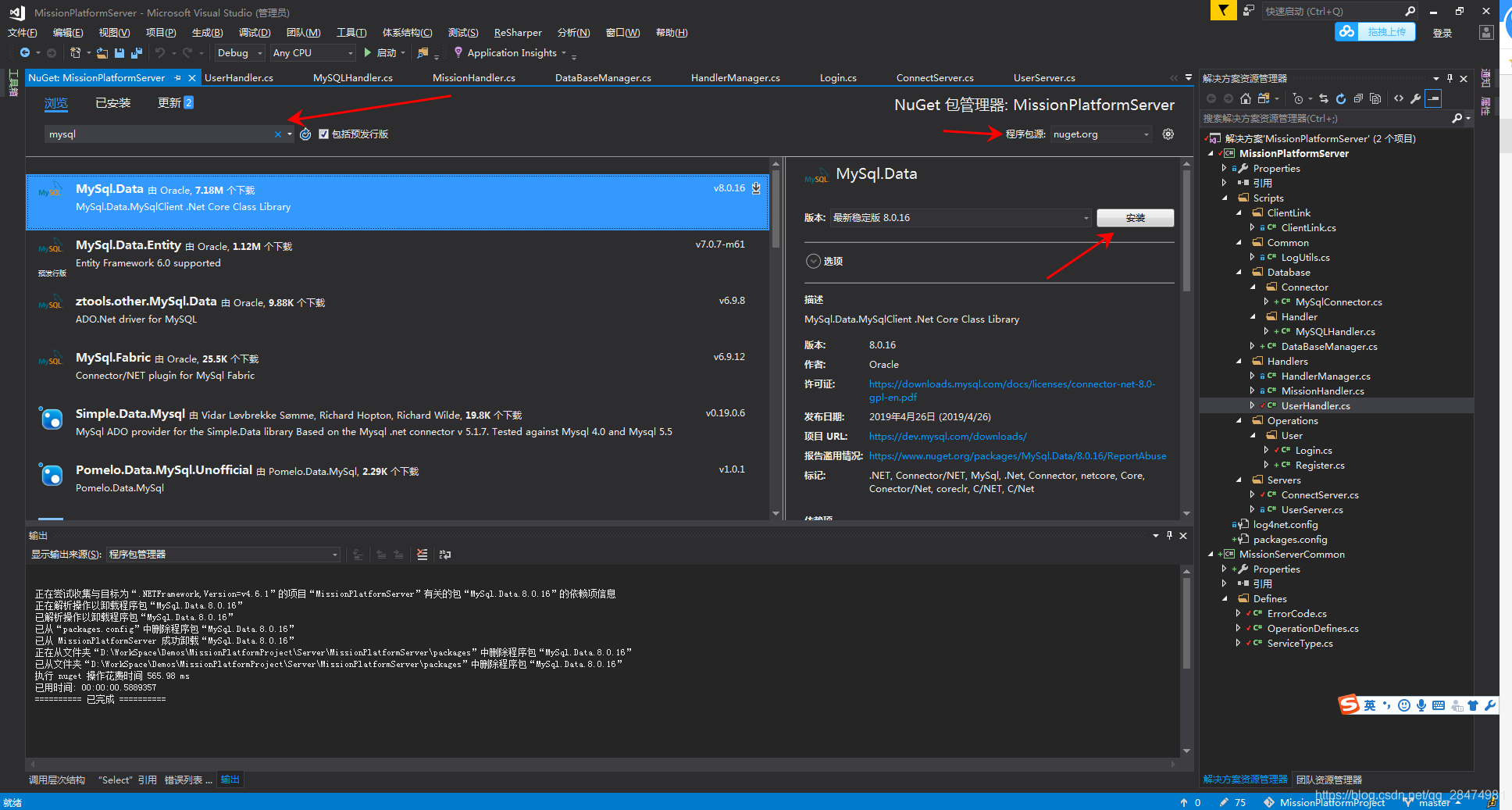This screenshot has height=810, width=1512.
Task: Click the NuGet mysql search input field
Action: [160, 134]
